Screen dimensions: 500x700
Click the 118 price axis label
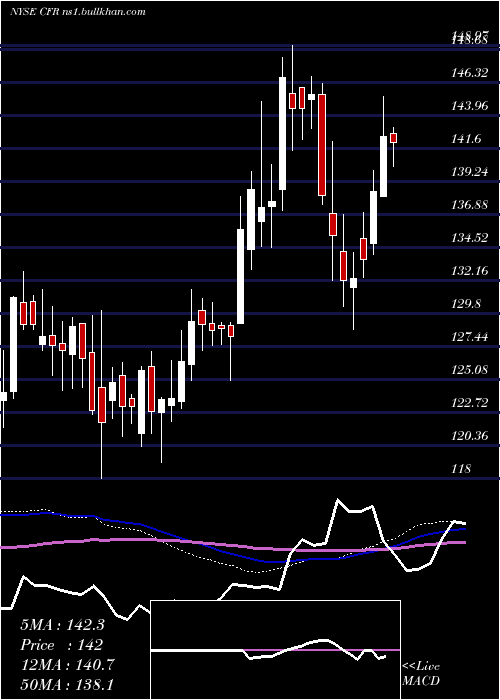(461, 469)
